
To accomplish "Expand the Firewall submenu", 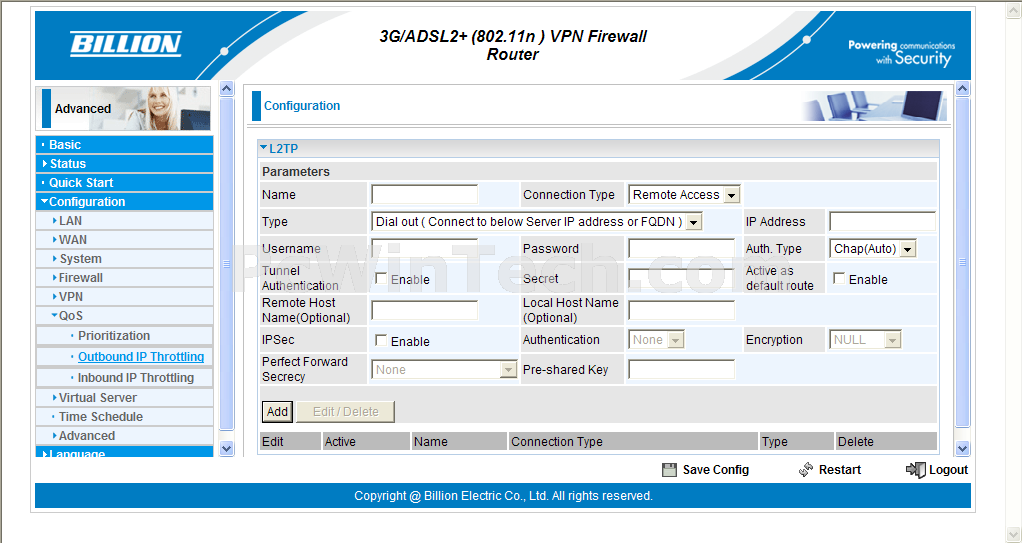I will tap(124, 278).
